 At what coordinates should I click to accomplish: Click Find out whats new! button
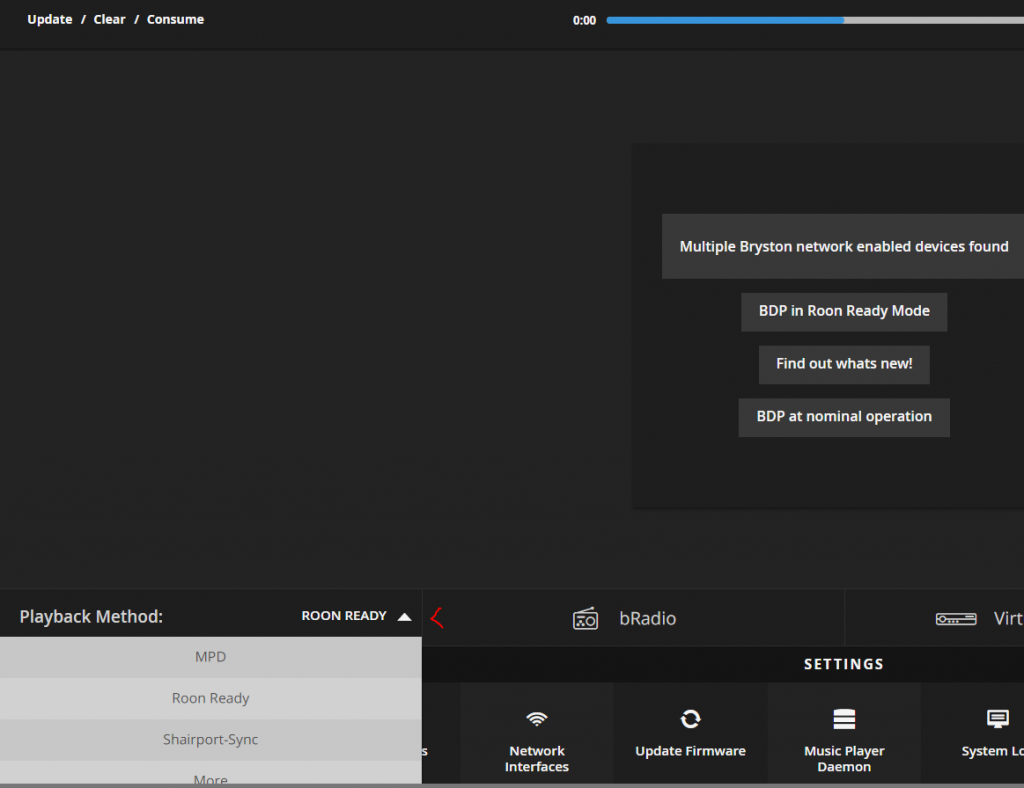coord(844,364)
